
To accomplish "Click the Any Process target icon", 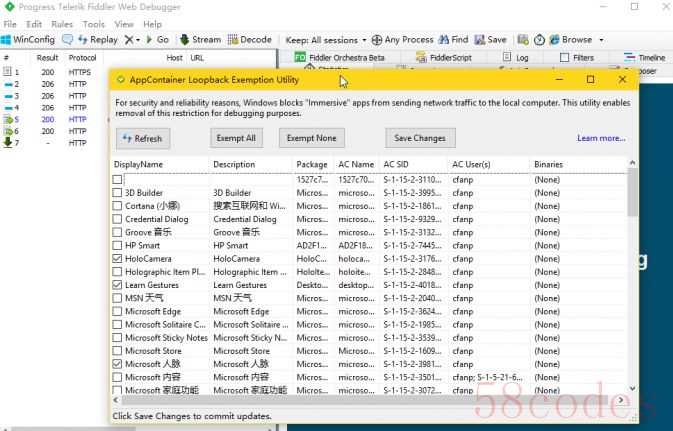I will click(376, 40).
